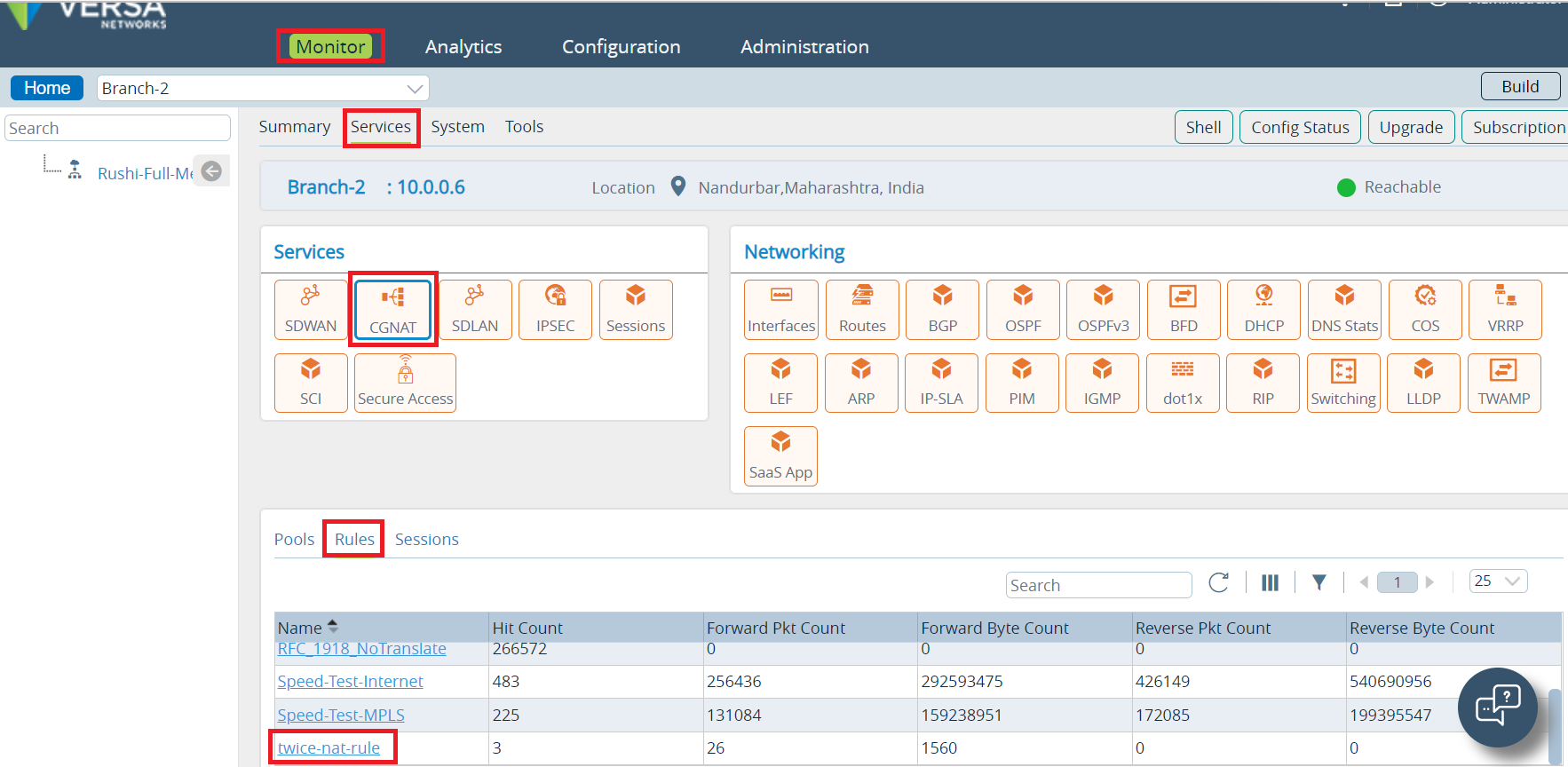Open the CGNAT service tile
The width and height of the screenshot is (1568, 767).
tap(392, 310)
